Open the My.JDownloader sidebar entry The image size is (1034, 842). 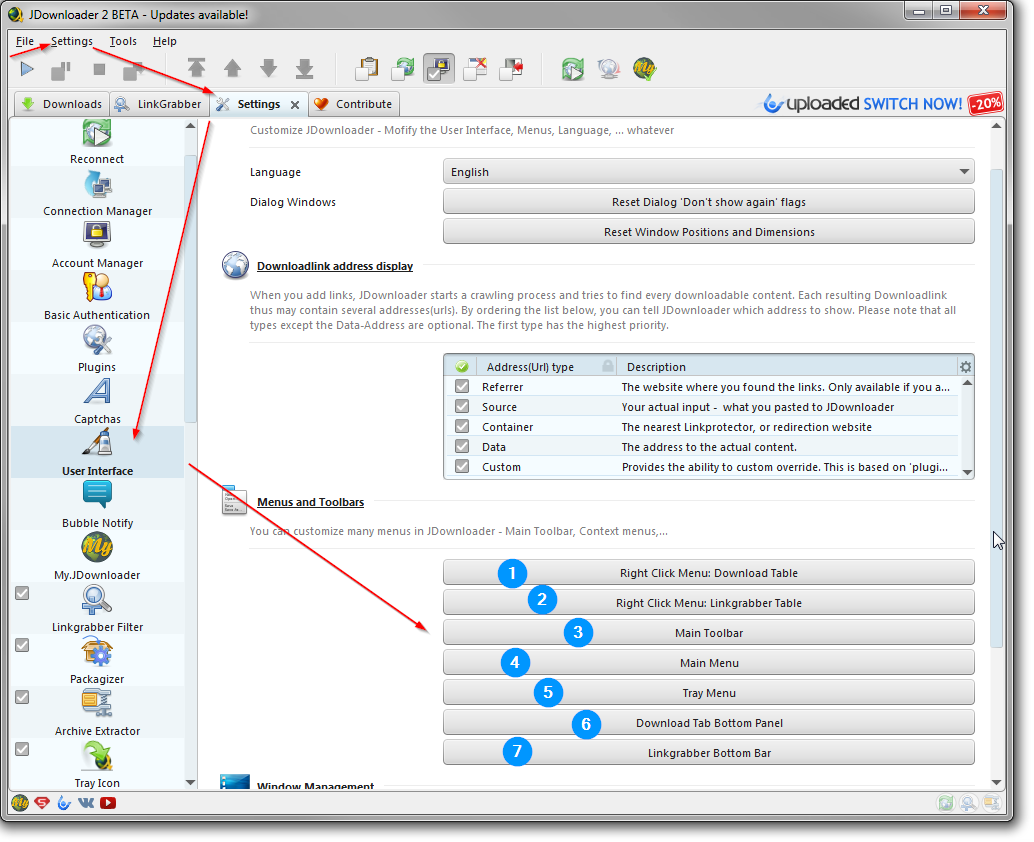(x=97, y=557)
